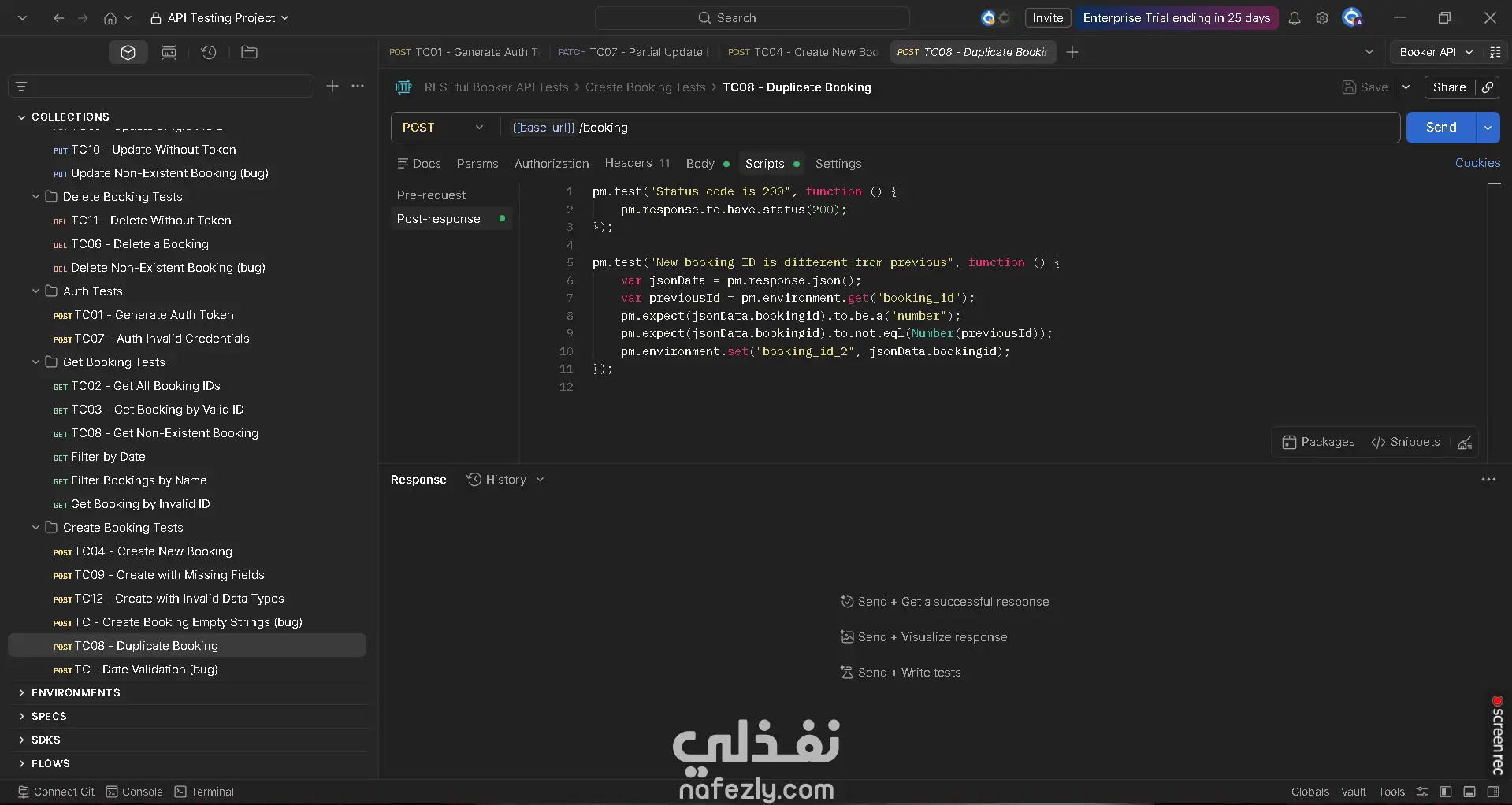Open the HTTP method POST dropdown

(443, 128)
